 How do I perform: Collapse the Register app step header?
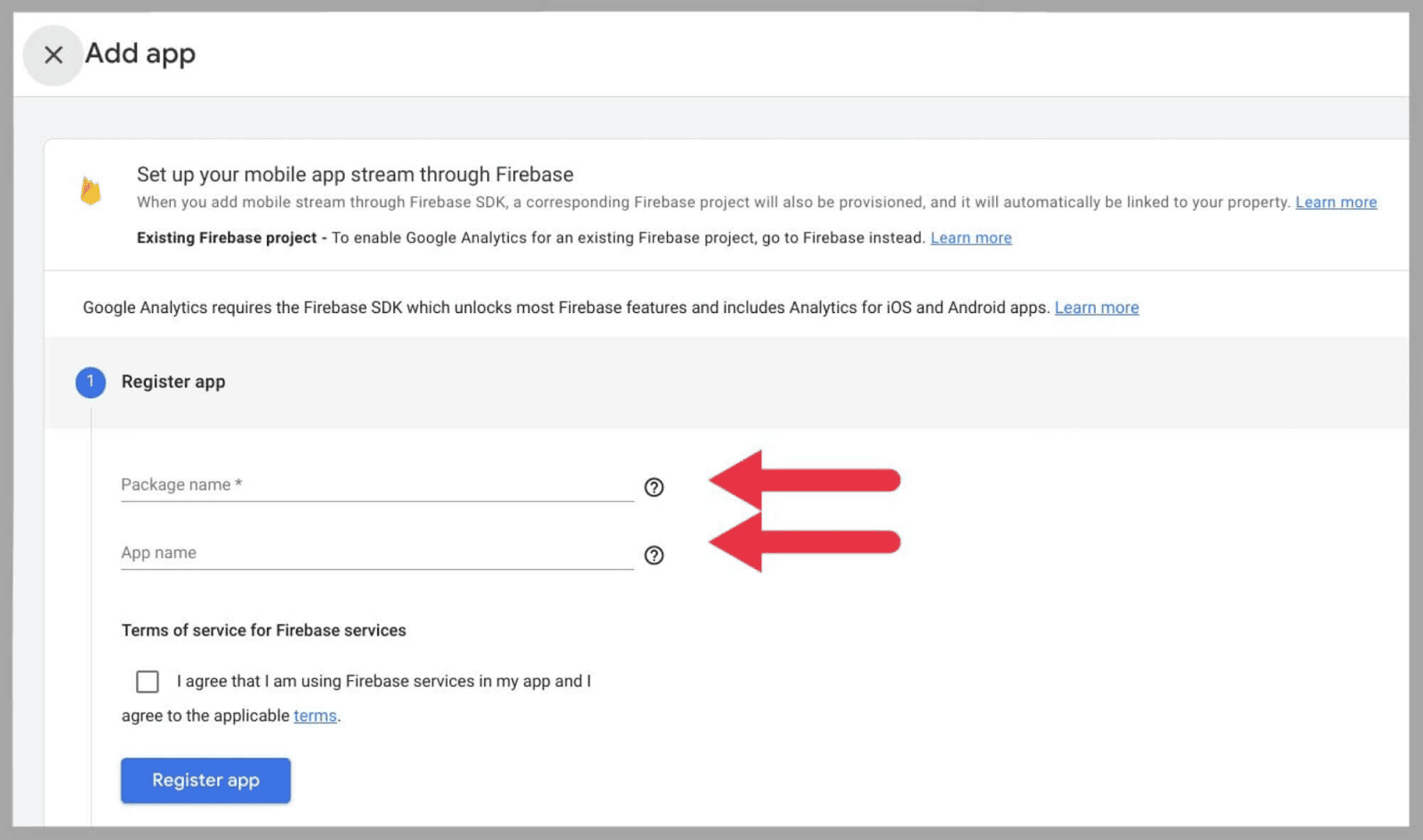173,382
